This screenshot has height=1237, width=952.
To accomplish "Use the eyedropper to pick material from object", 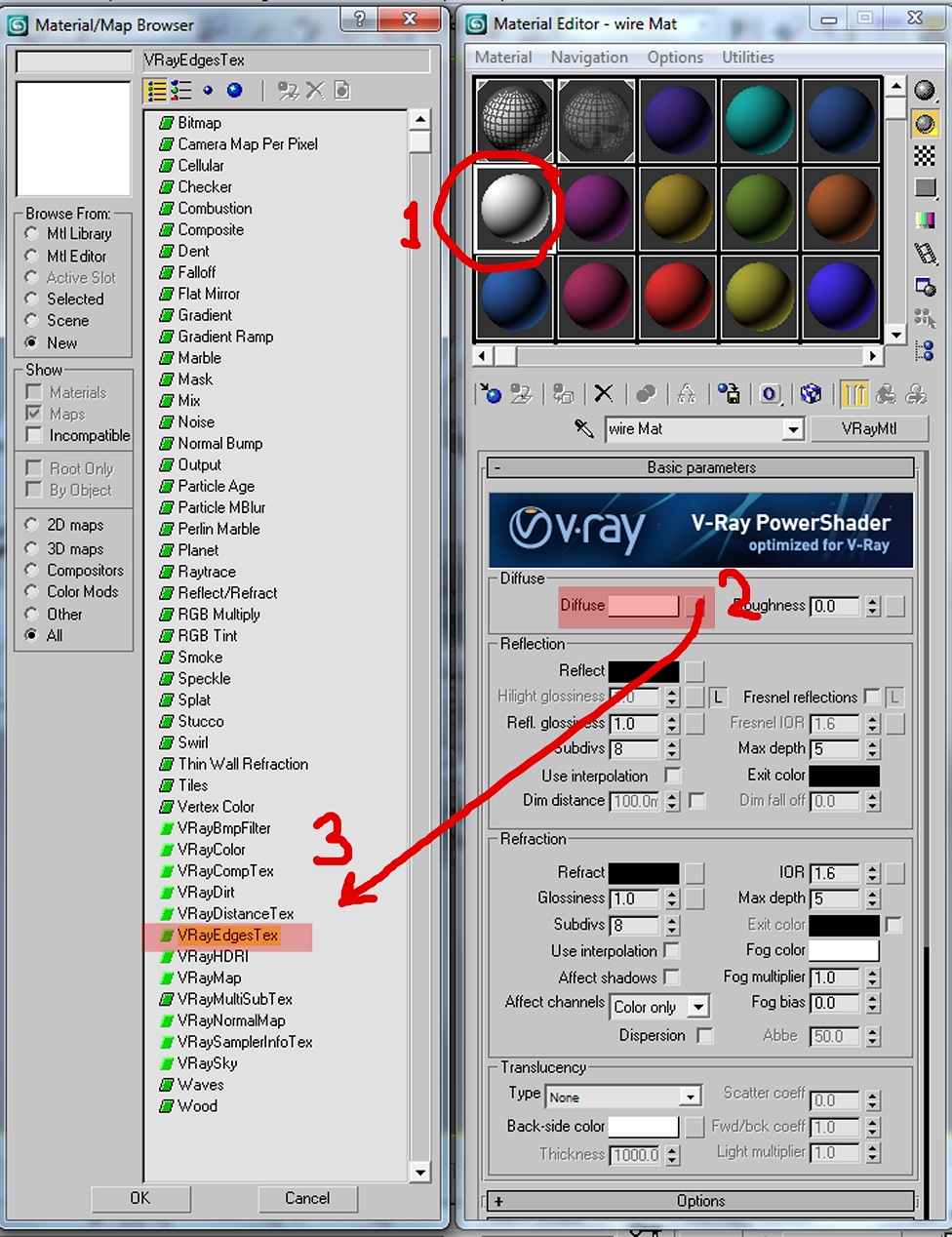I will point(582,429).
